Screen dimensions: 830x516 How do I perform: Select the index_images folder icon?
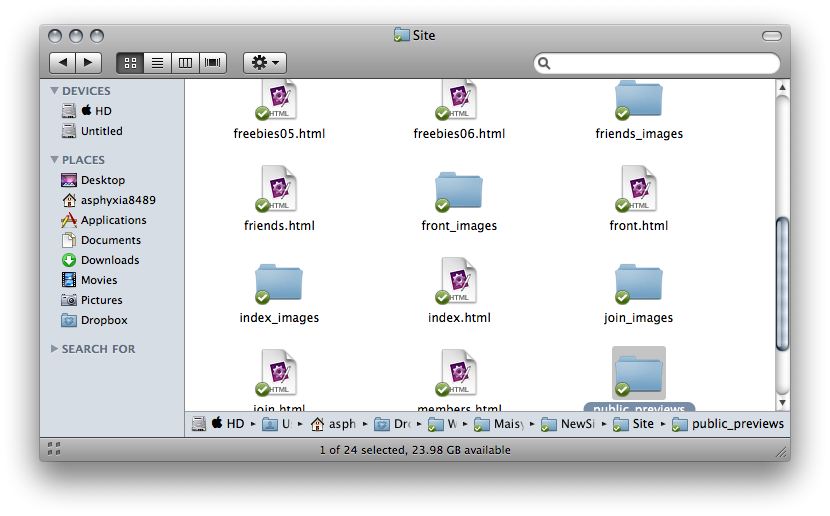[278, 283]
